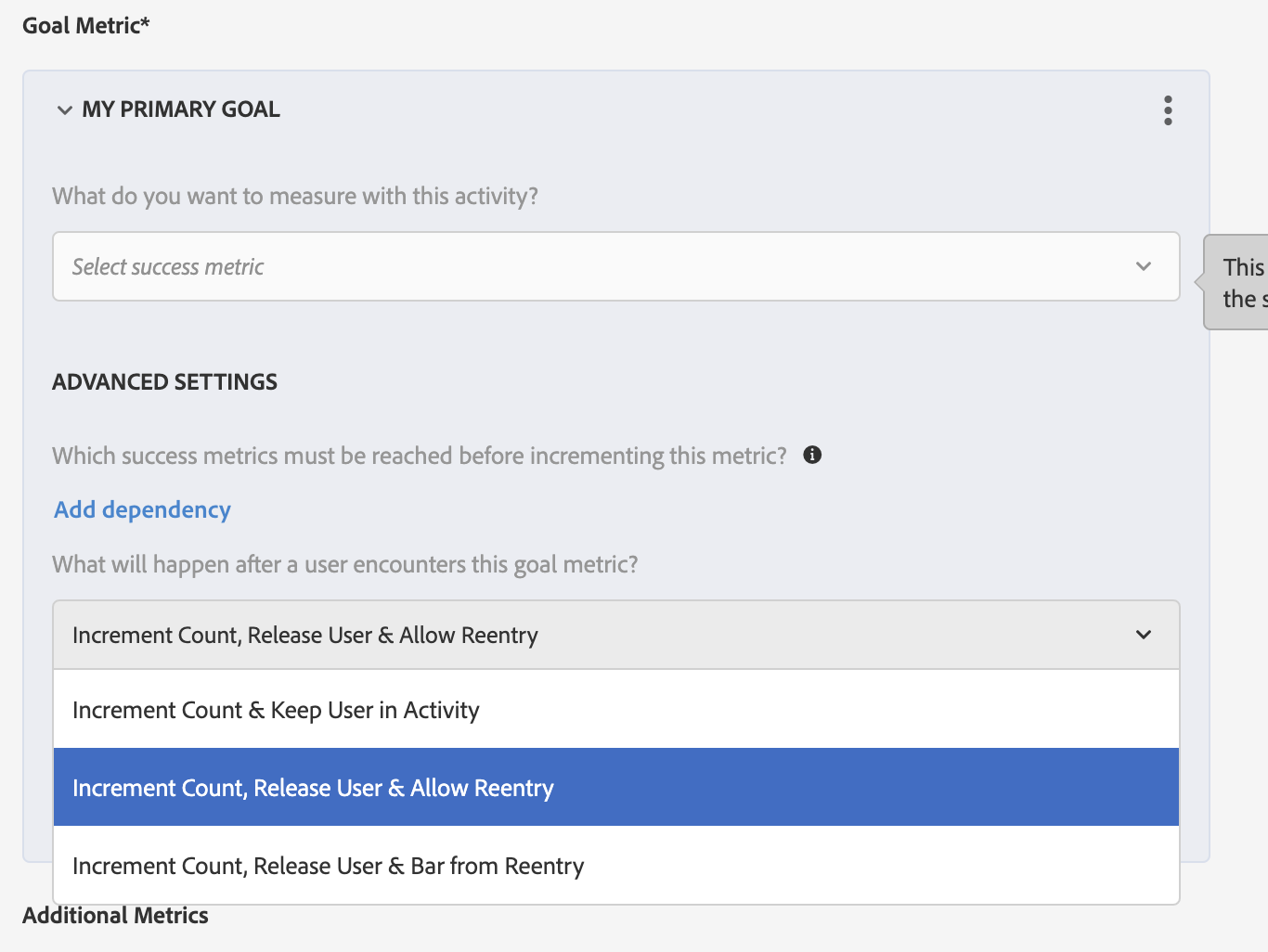1268x952 pixels.
Task: Click the Add dependency link
Action: (142, 509)
